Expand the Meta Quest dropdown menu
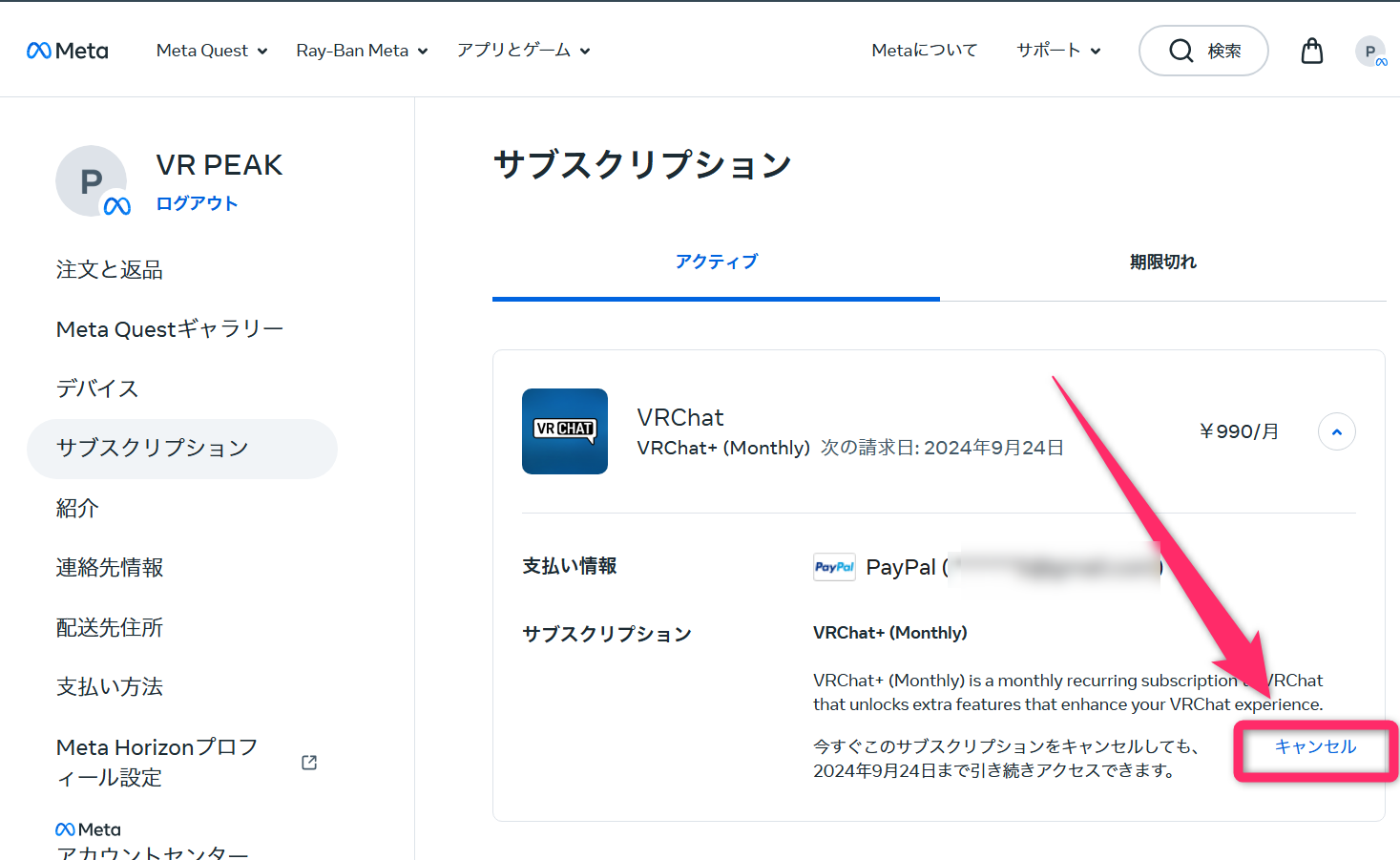Viewport: 1400px width, 860px height. (x=212, y=51)
